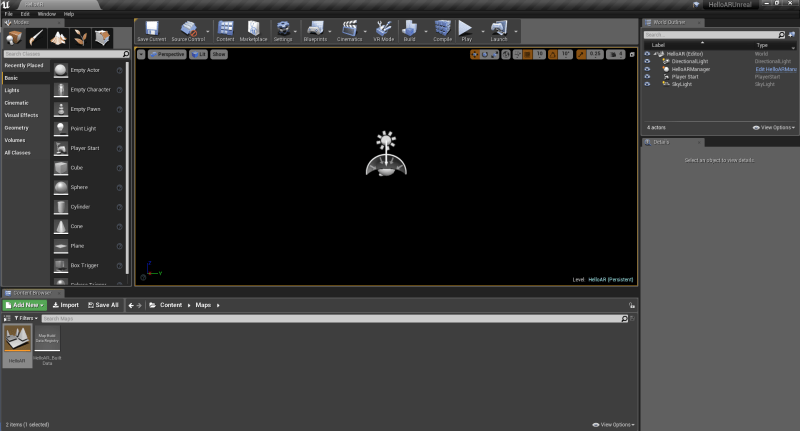
Task: Open the Marketplace icon
Action: (x=254, y=31)
